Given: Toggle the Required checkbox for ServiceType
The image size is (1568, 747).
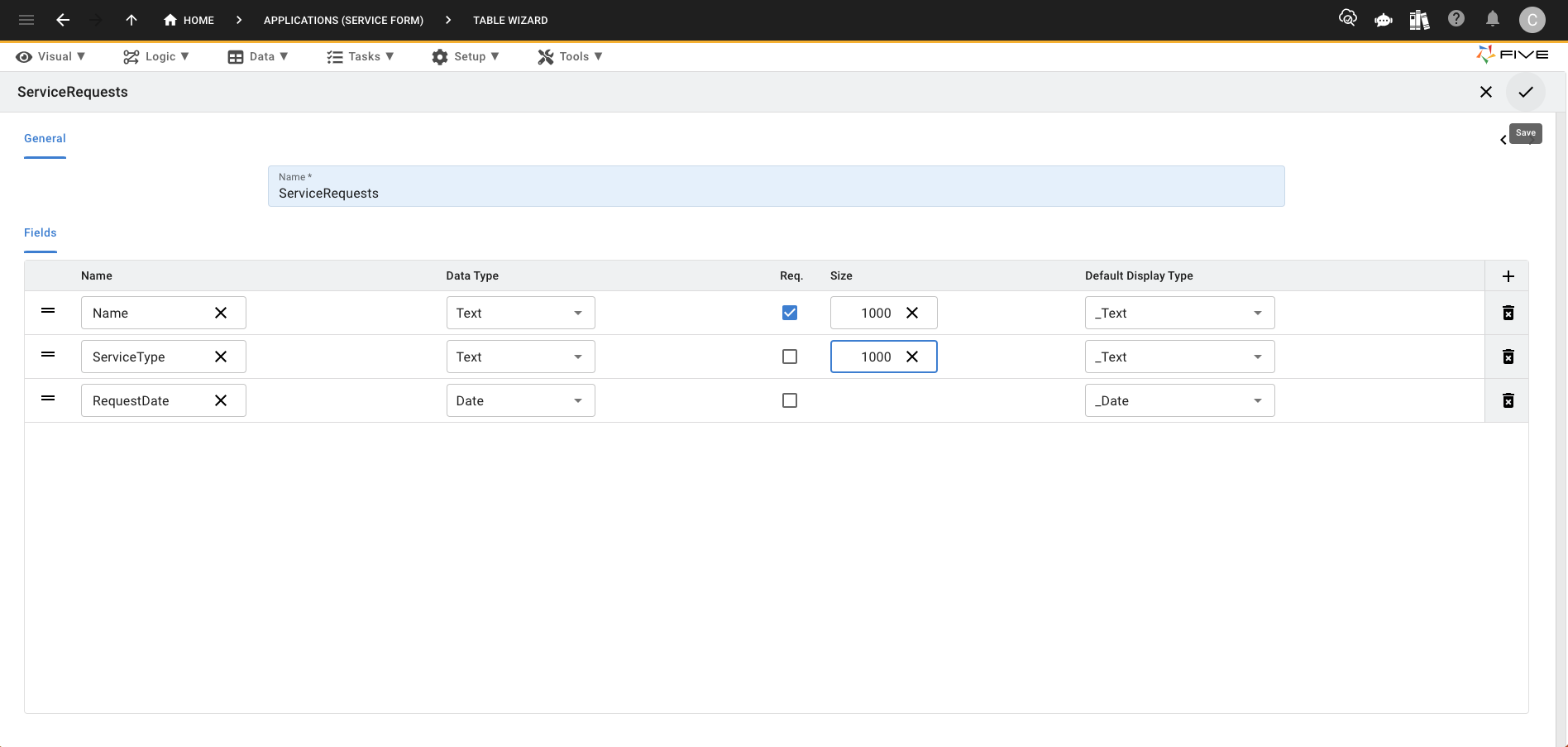Looking at the screenshot, I should tap(790, 356).
